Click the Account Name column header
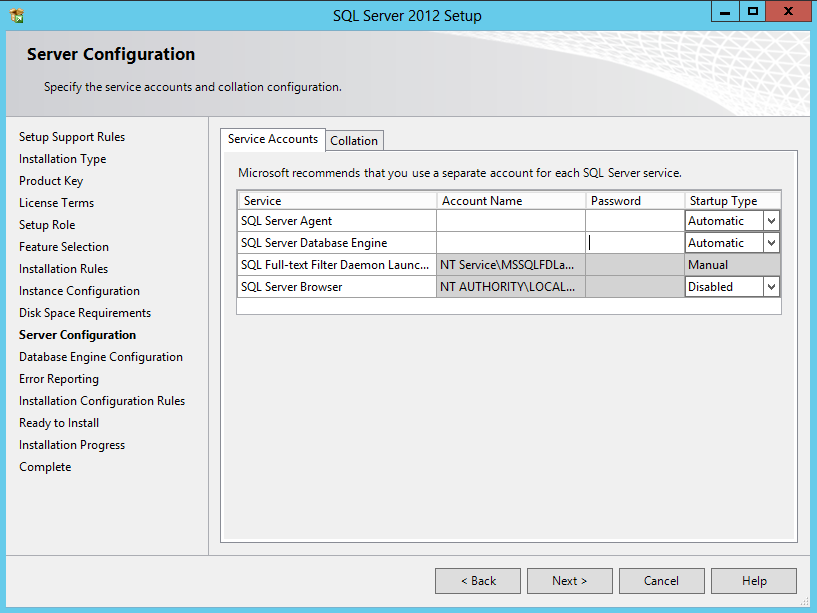Screen dimensions: 817x613 click(x=511, y=201)
